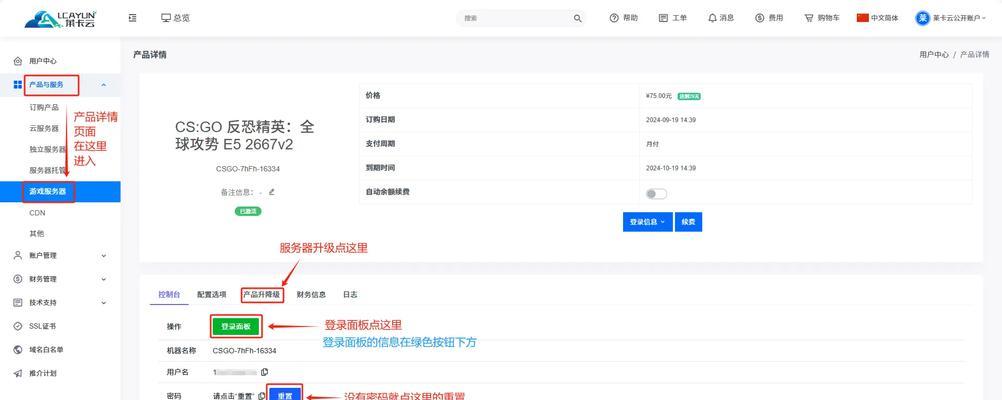Click the LCAYUN logo
The image size is (1002, 400).
click(59, 19)
